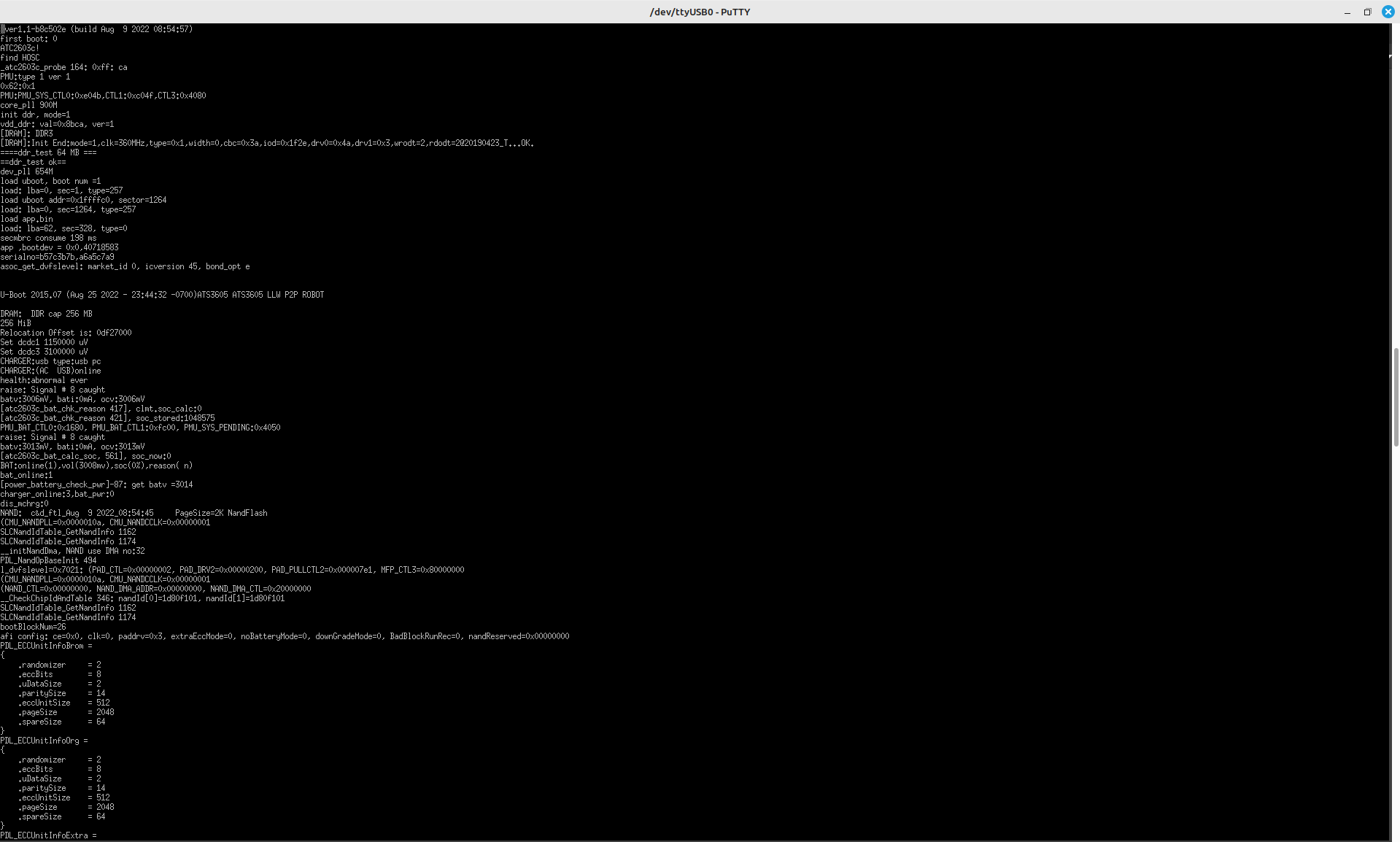
Task: Click 'NAND: c&d_ftl_Aug 9 2022' line
Action: pos(134,513)
